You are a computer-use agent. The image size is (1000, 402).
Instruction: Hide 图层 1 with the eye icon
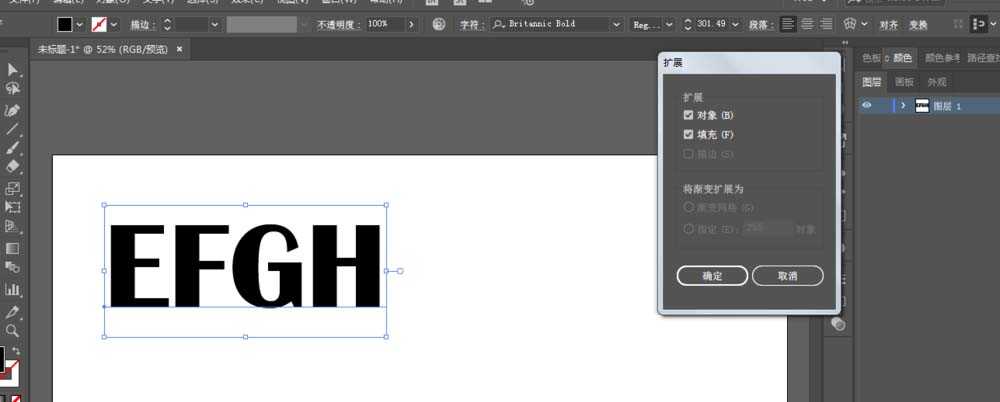click(x=866, y=106)
